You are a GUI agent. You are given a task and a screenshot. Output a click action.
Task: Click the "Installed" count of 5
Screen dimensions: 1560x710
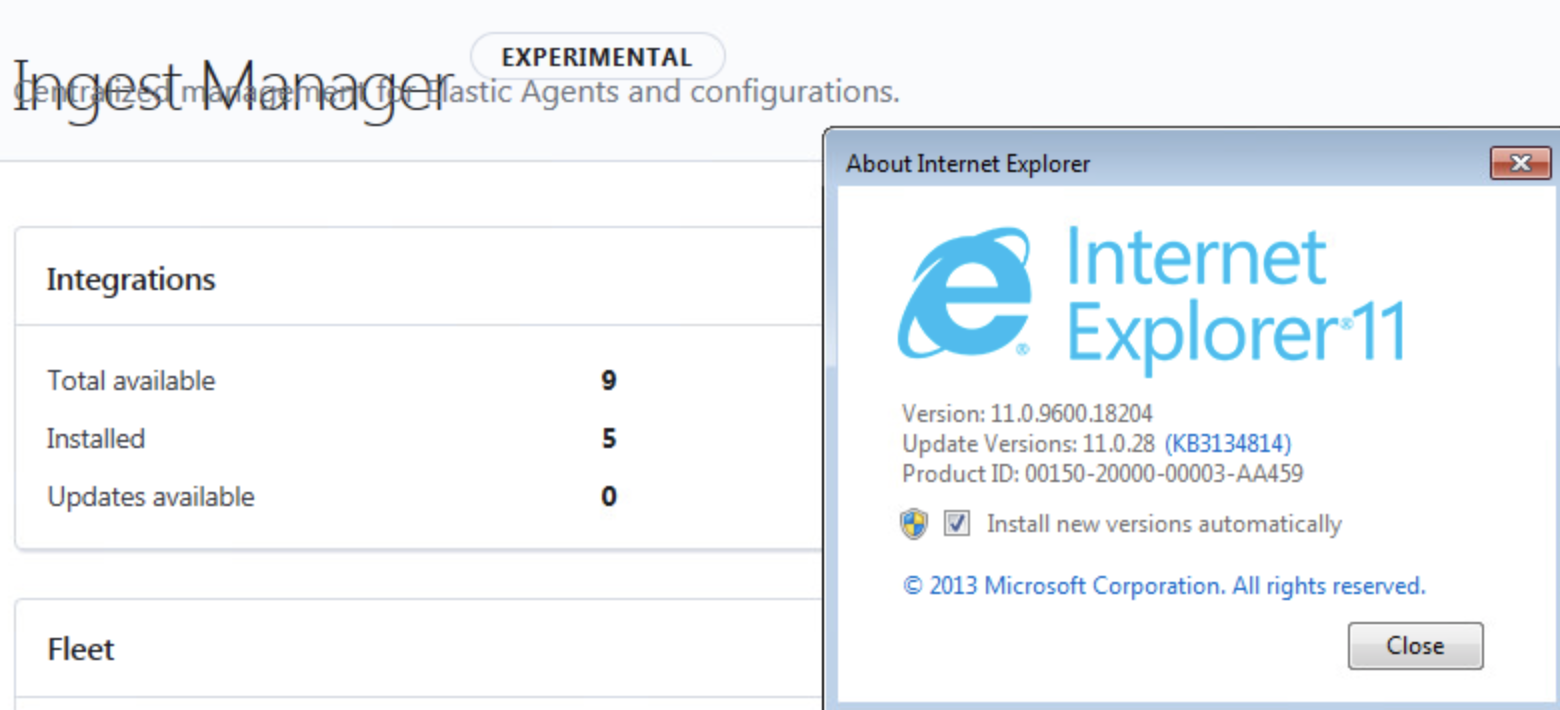[x=611, y=439]
